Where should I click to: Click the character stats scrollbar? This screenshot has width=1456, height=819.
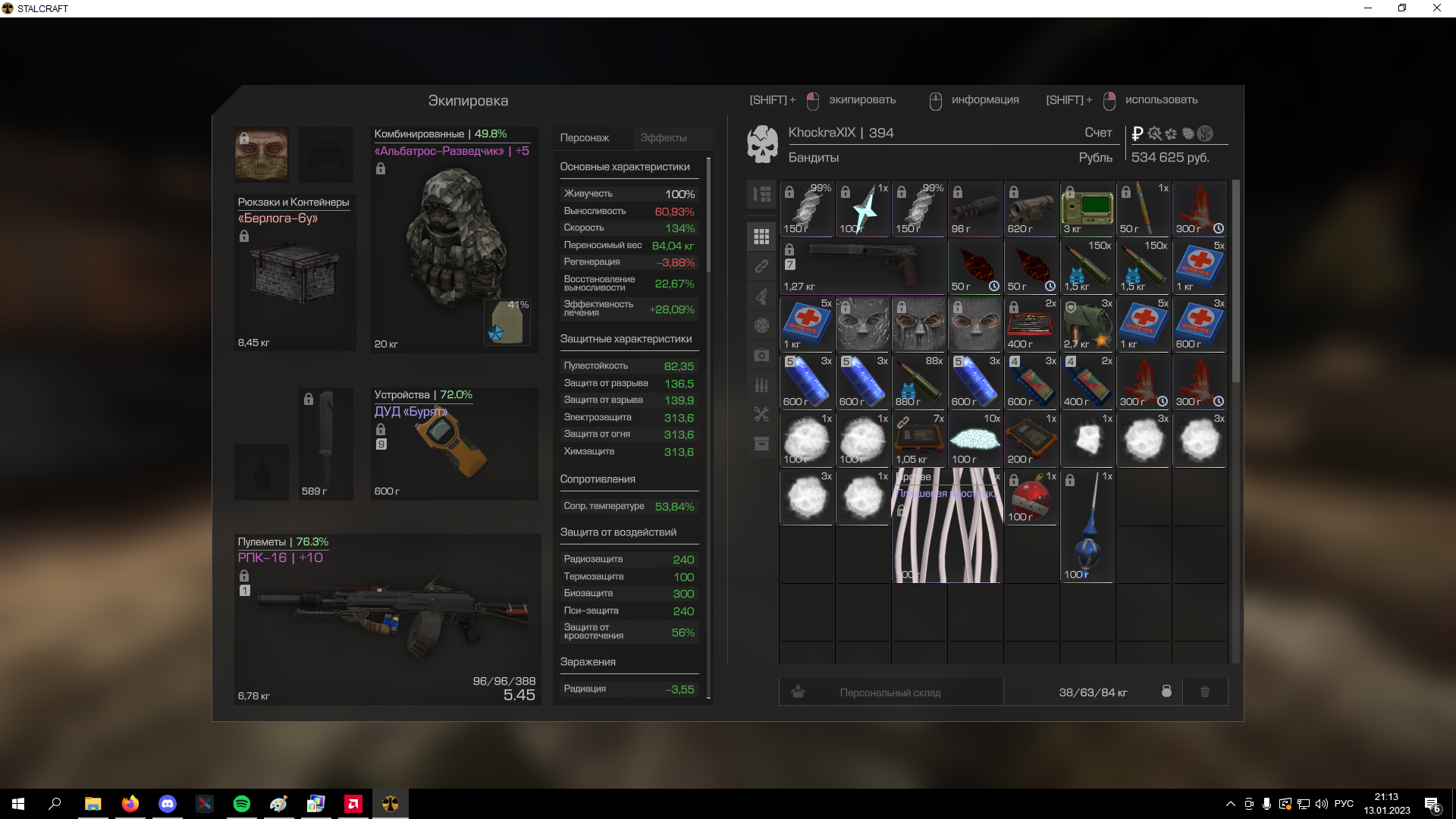709,215
